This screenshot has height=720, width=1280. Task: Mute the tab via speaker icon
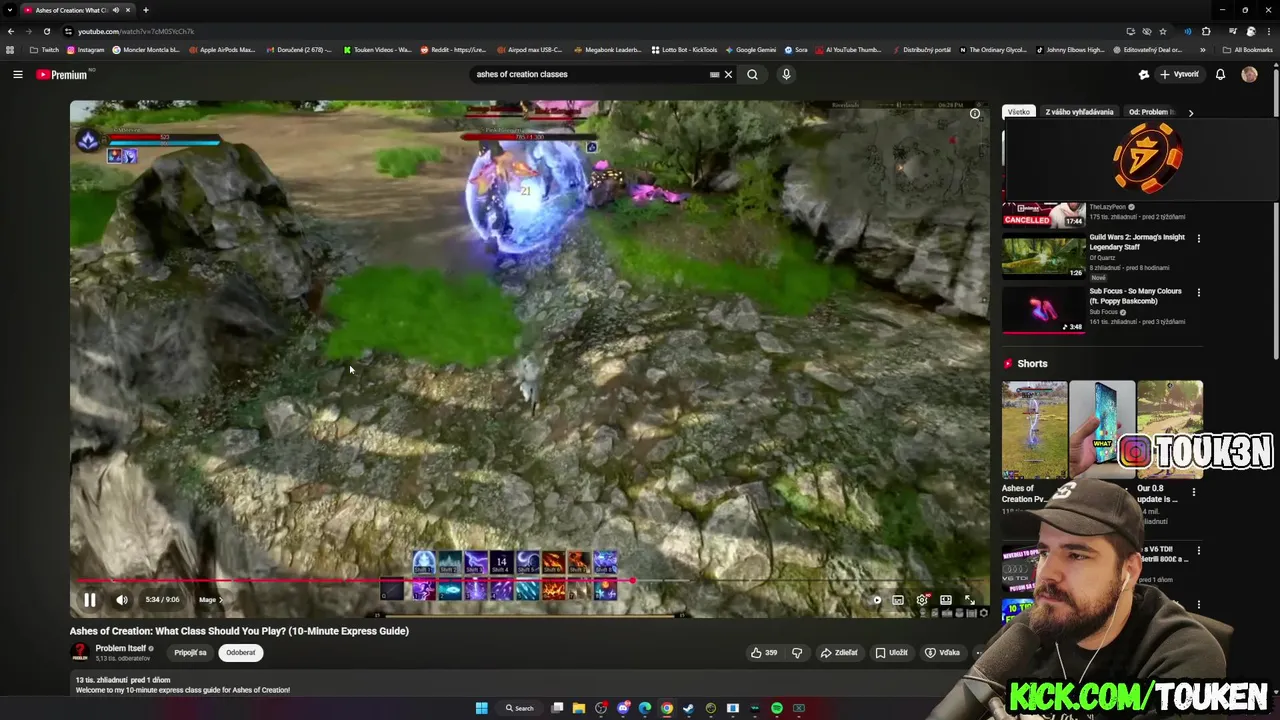point(116,10)
